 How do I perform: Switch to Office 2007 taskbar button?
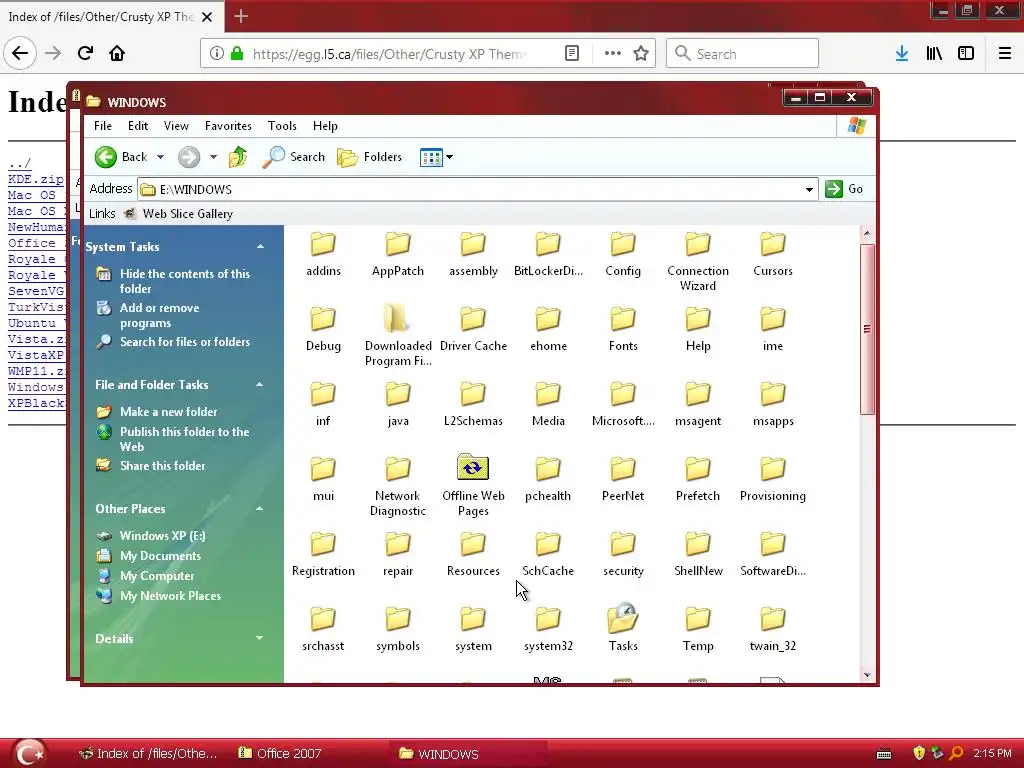point(280,754)
